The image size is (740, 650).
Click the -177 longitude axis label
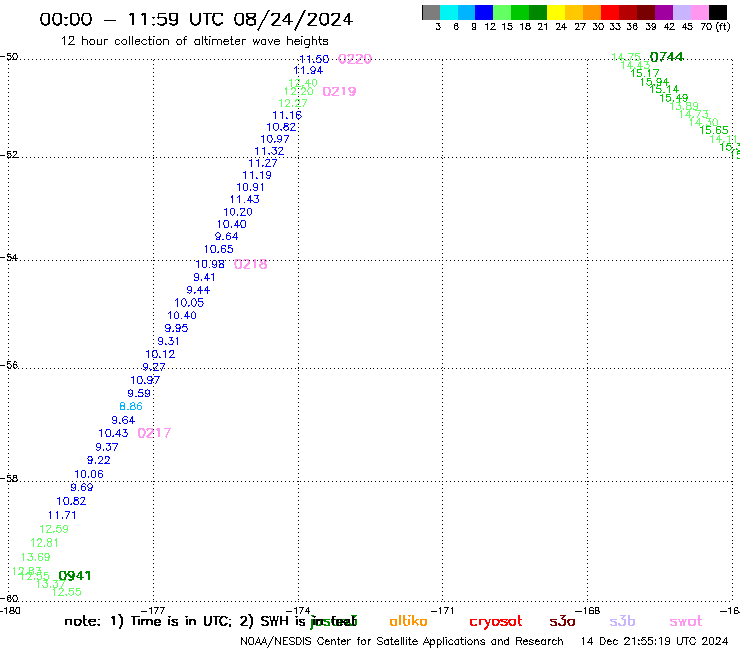[x=153, y=611]
